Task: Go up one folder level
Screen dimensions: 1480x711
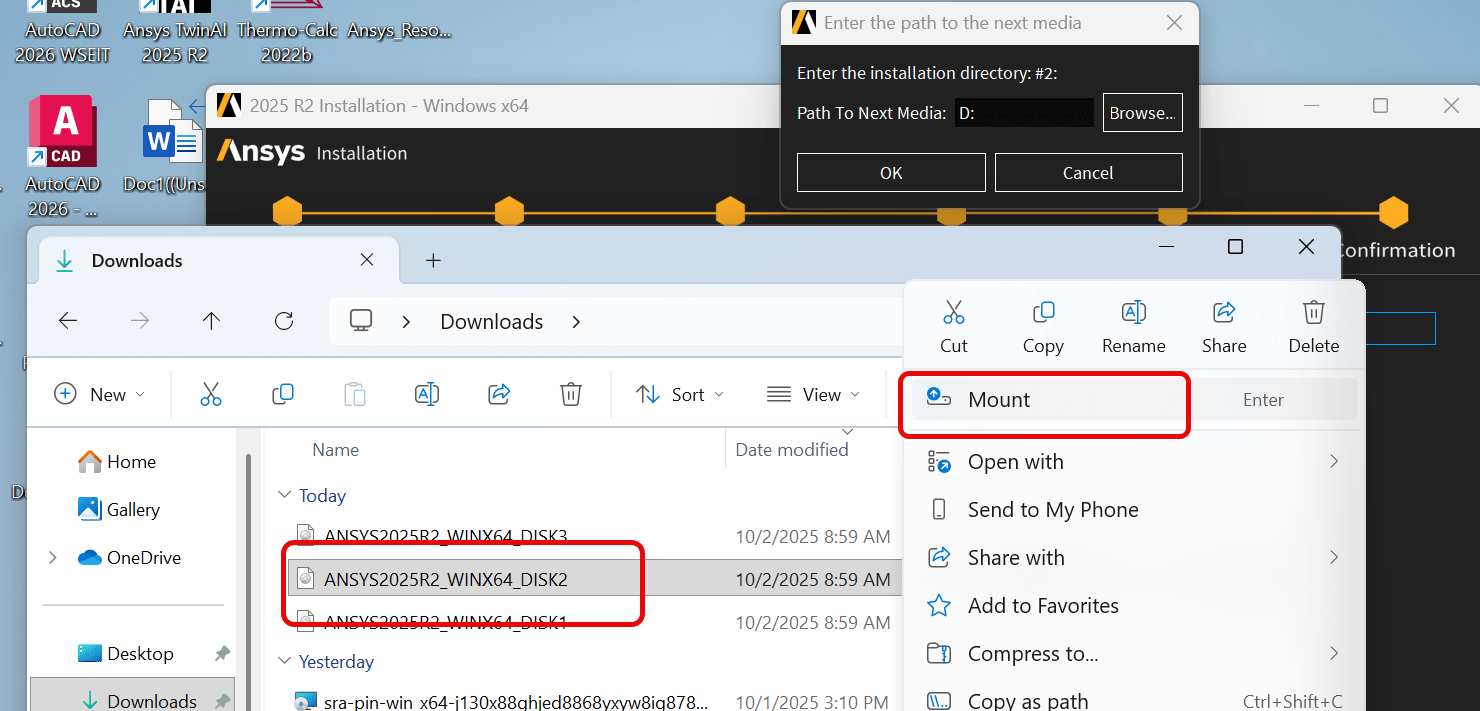Action: [211, 321]
